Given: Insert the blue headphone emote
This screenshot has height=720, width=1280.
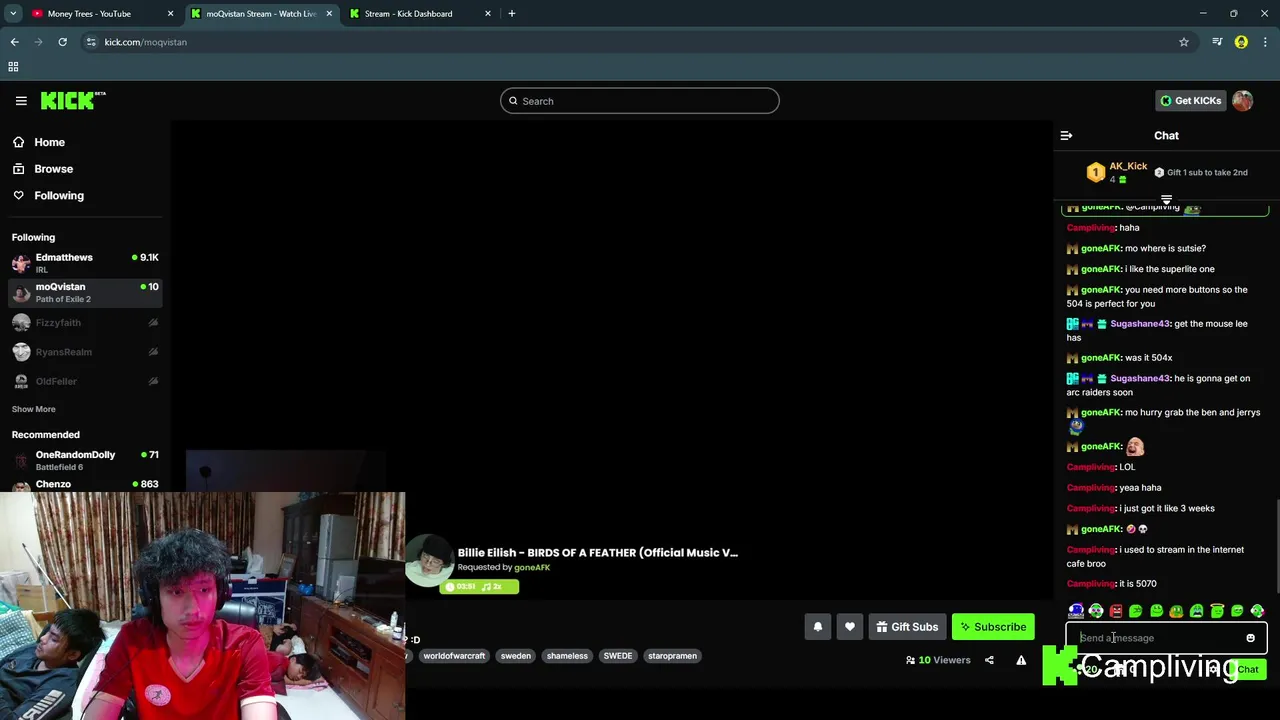Looking at the screenshot, I should pos(1076,611).
